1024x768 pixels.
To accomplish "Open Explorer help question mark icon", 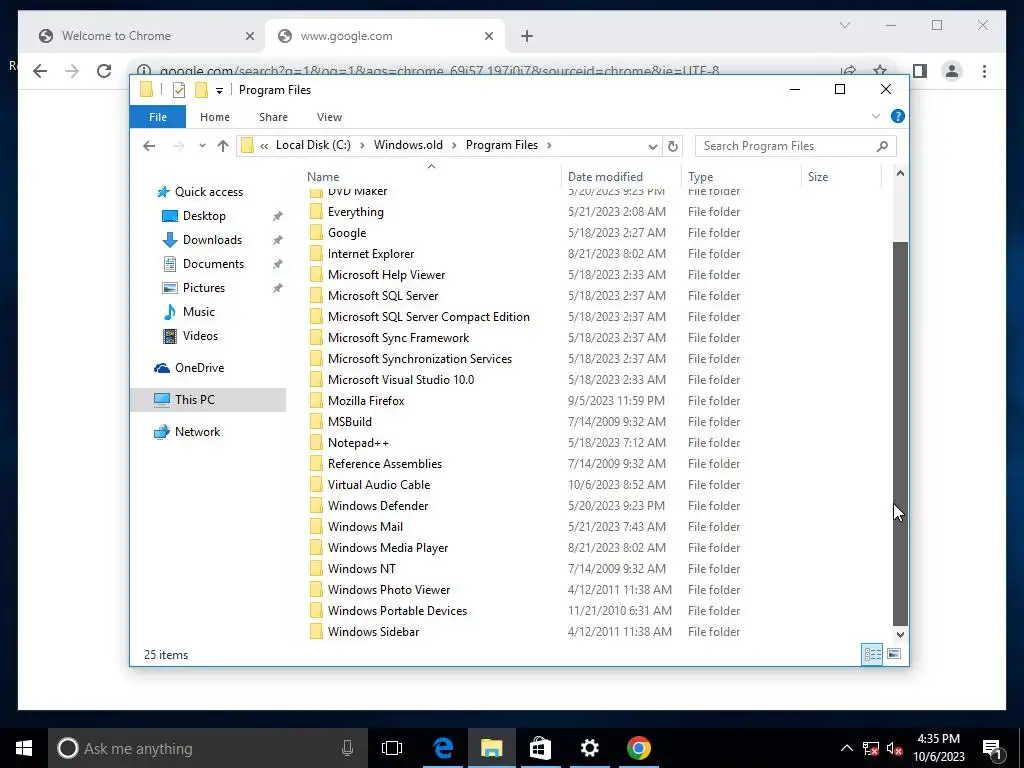I will (898, 116).
